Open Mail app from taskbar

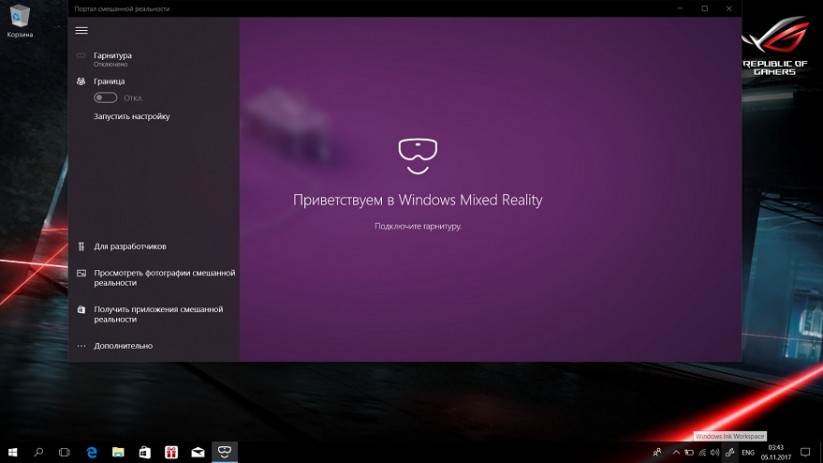coord(198,452)
